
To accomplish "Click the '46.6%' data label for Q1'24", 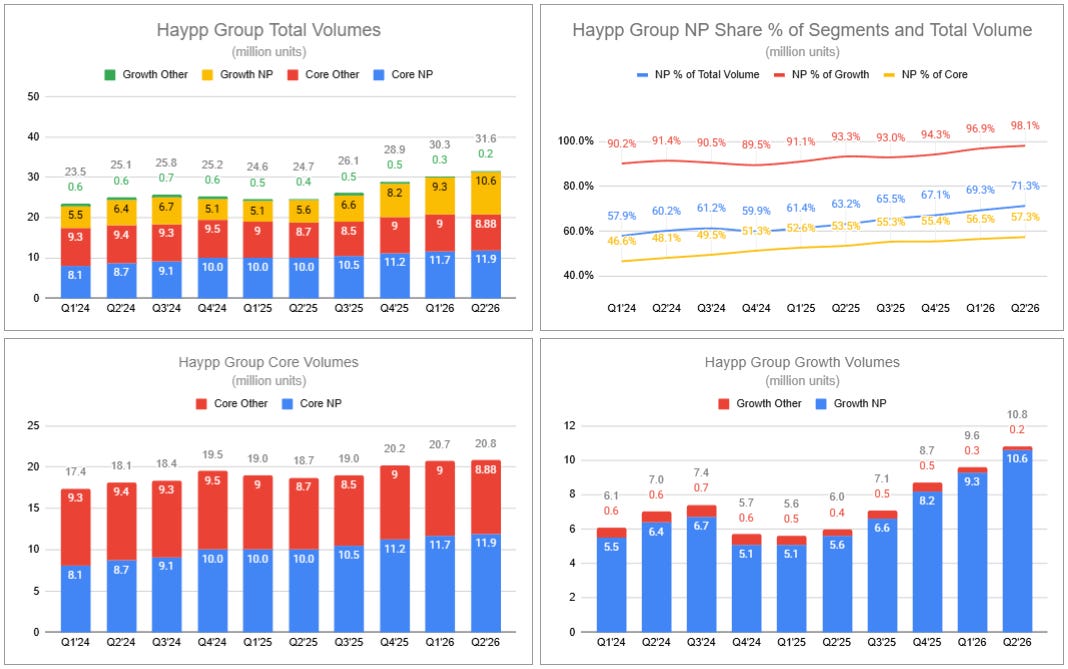I will pyautogui.click(x=621, y=241).
